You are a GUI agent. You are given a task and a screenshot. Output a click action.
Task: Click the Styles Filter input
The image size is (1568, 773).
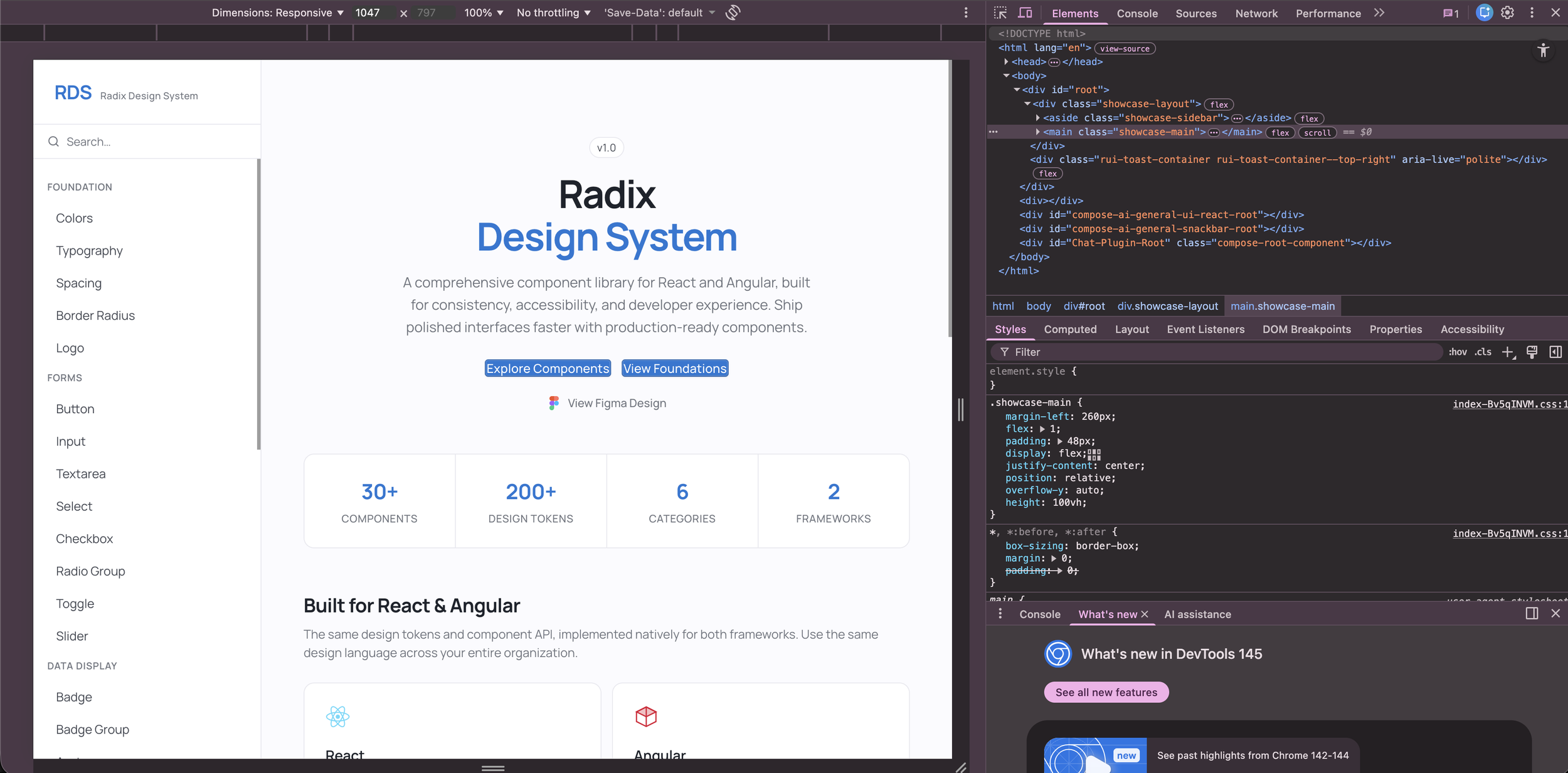1217,352
